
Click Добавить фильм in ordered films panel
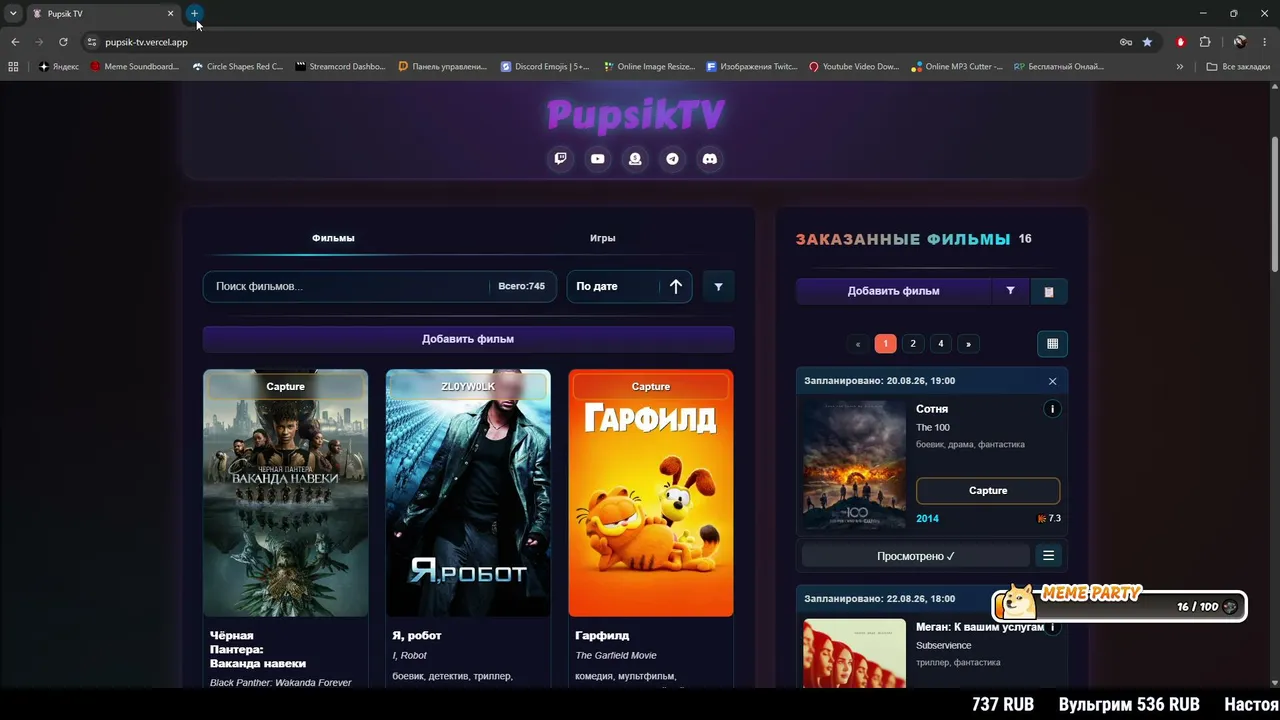894,291
